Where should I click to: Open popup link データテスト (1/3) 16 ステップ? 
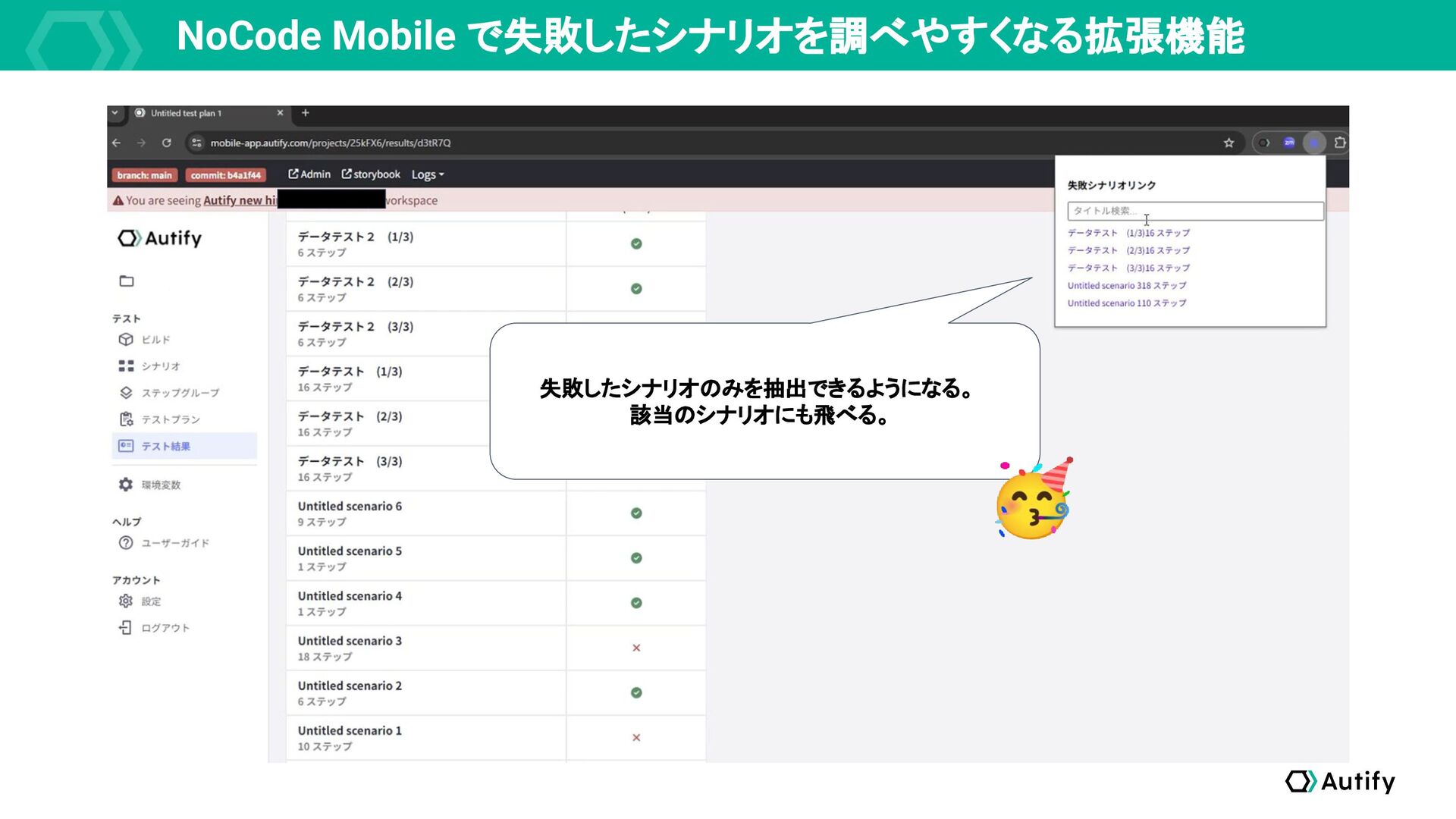pos(1128,233)
